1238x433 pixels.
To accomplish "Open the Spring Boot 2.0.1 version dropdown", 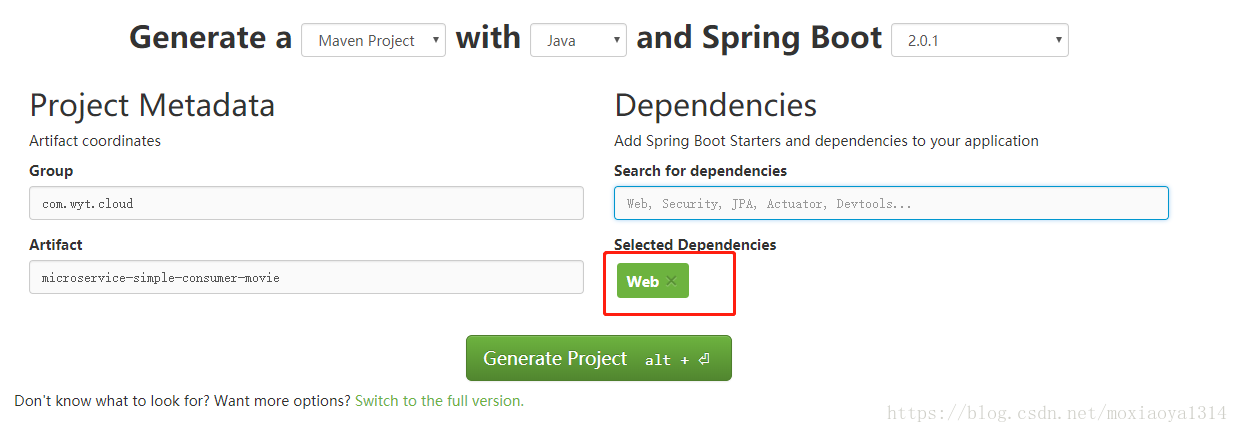I will point(979,41).
